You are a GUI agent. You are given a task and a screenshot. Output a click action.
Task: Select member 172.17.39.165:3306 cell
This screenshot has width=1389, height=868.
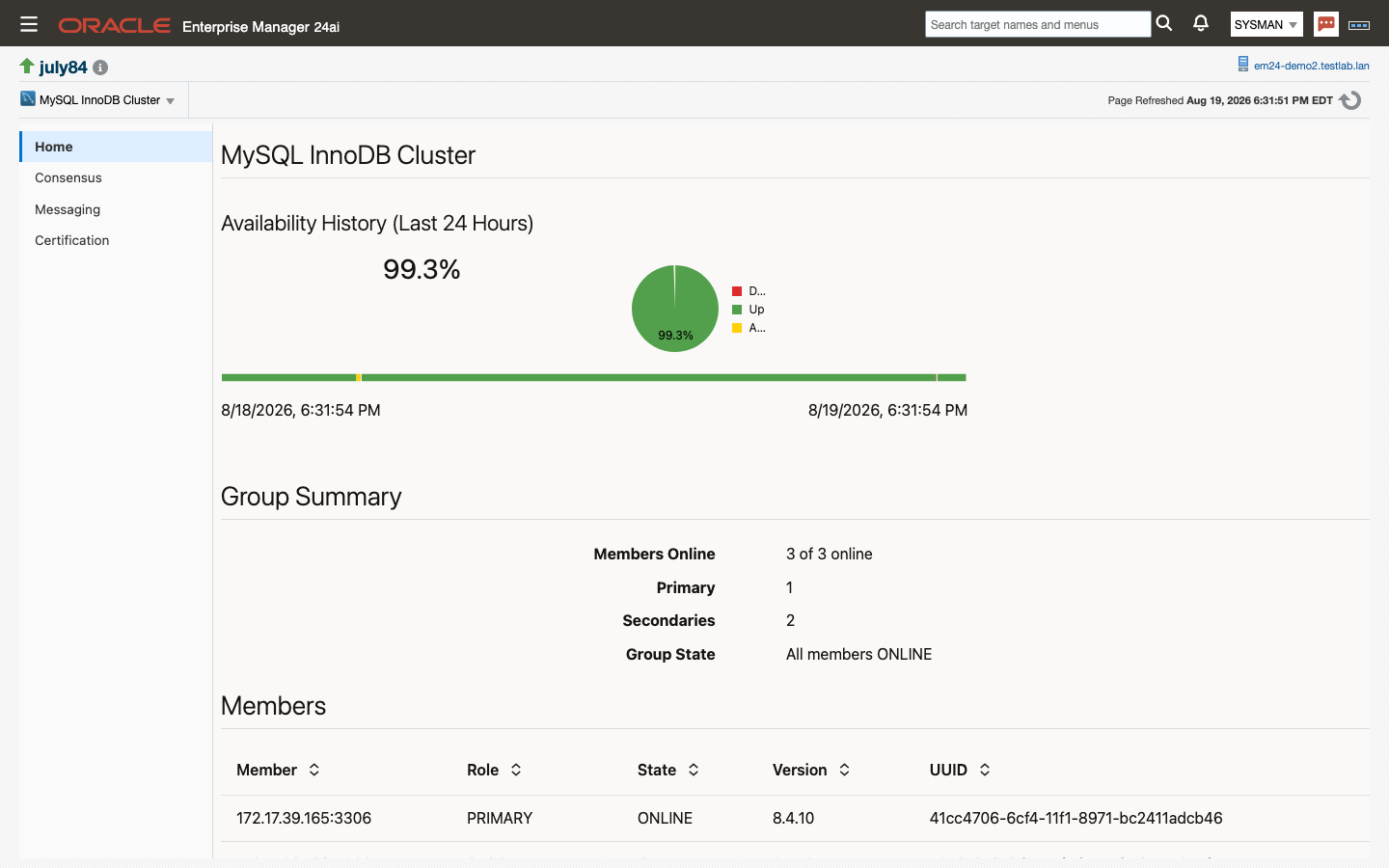(x=304, y=818)
